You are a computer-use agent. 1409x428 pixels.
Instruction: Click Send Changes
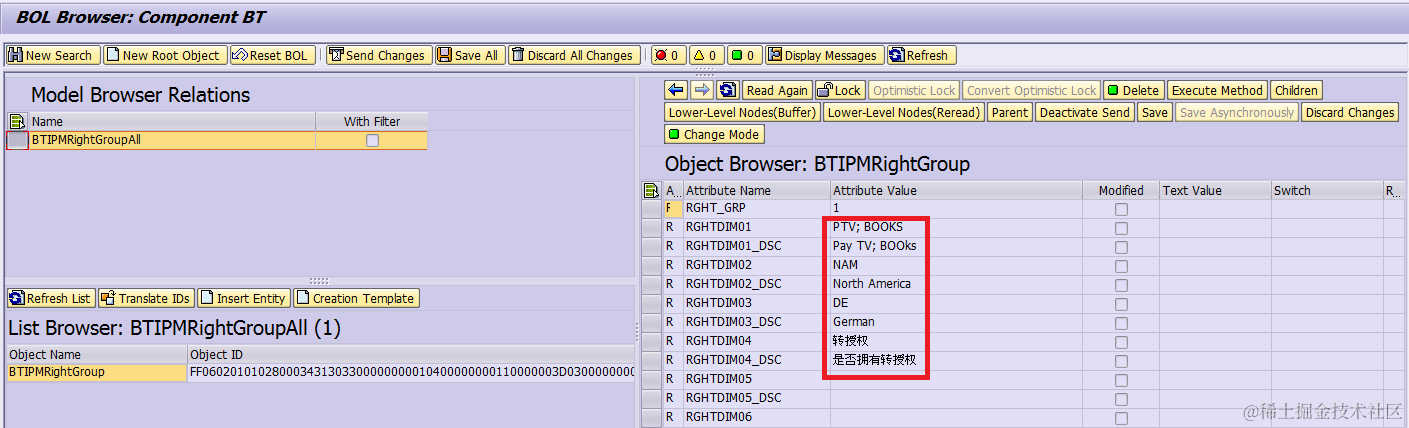coord(378,55)
